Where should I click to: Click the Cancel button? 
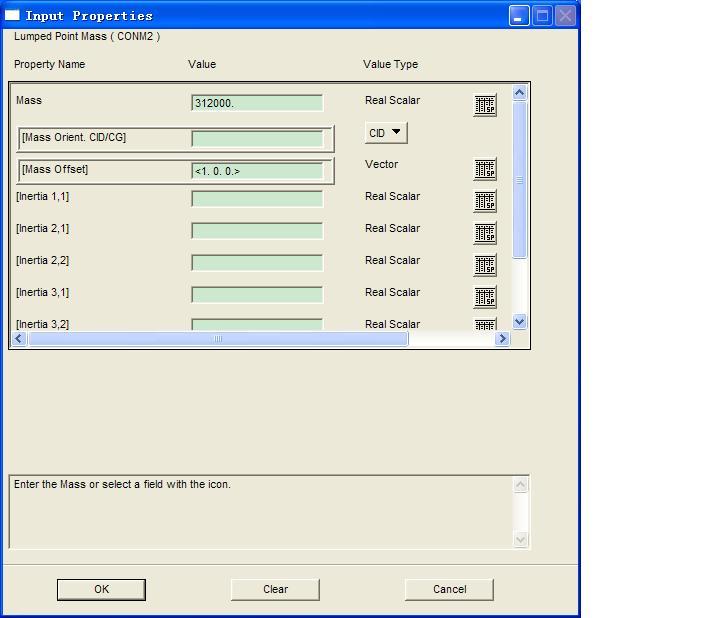pos(450,590)
